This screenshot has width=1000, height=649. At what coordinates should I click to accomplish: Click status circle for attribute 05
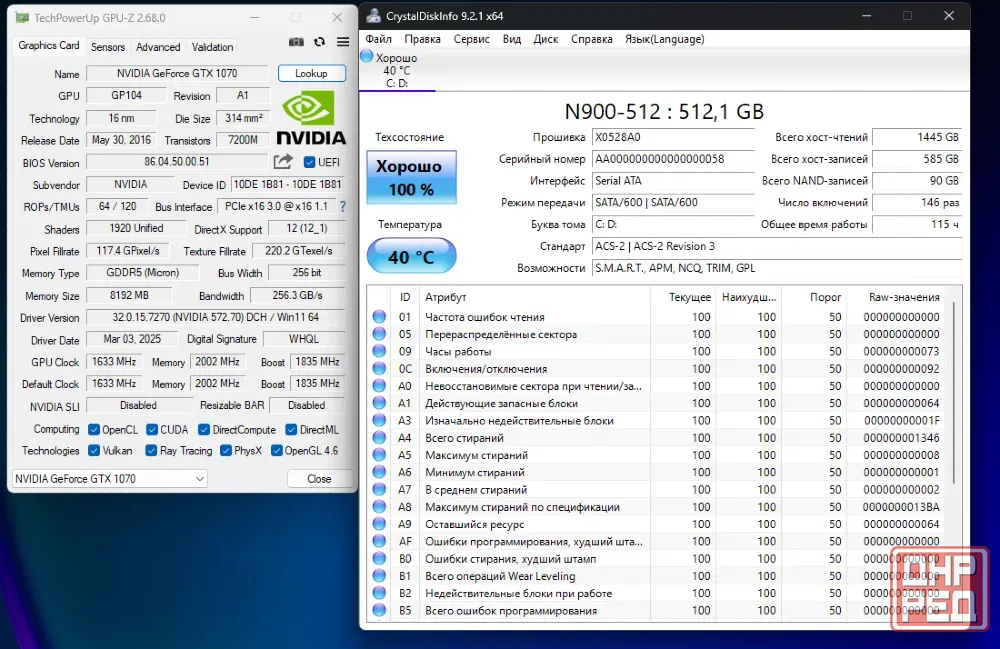pyautogui.click(x=379, y=333)
